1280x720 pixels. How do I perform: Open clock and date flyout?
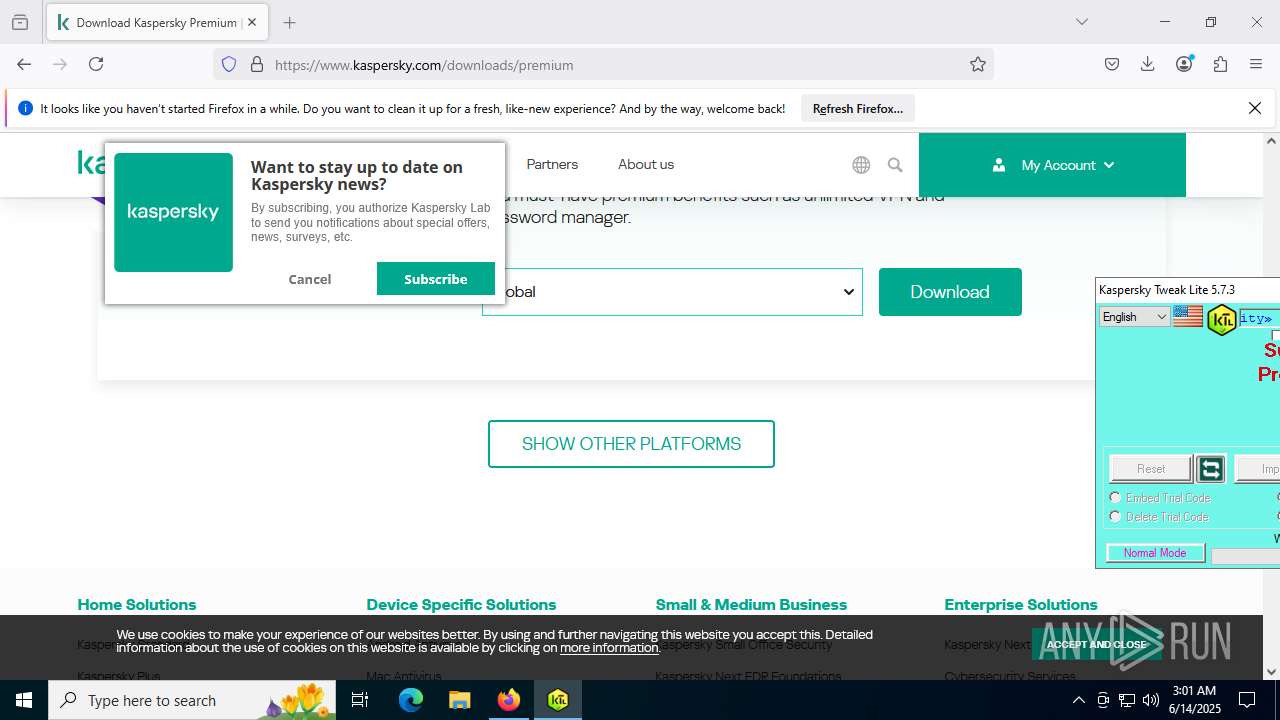(x=1194, y=700)
